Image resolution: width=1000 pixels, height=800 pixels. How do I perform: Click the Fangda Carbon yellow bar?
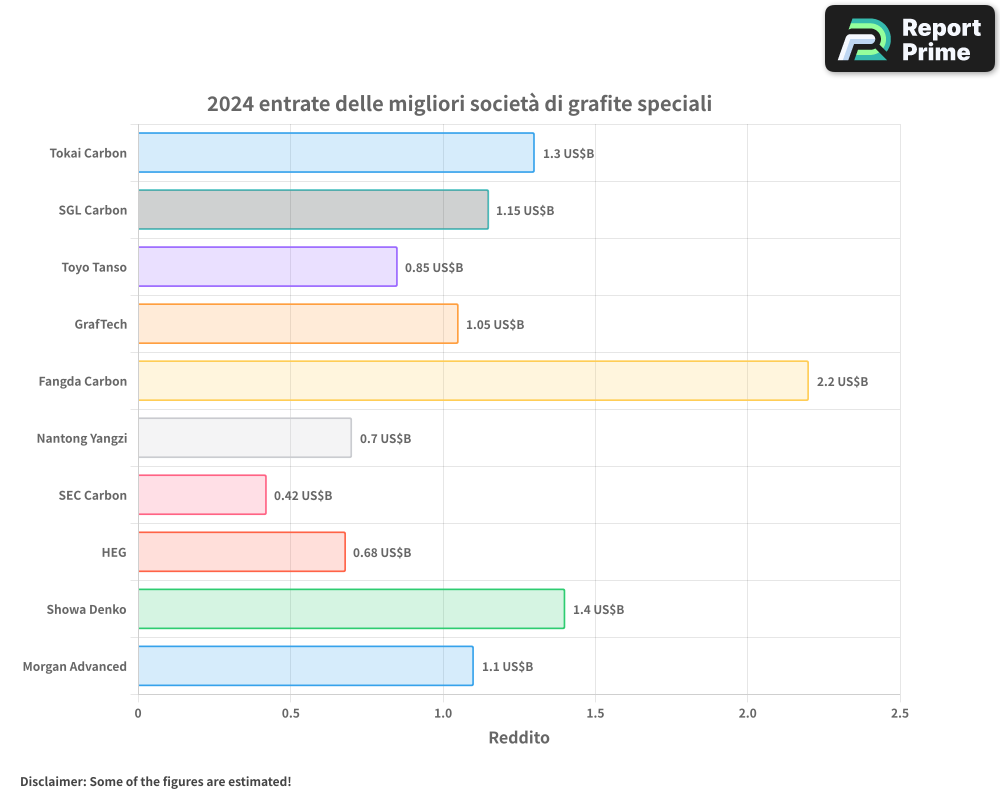473,381
